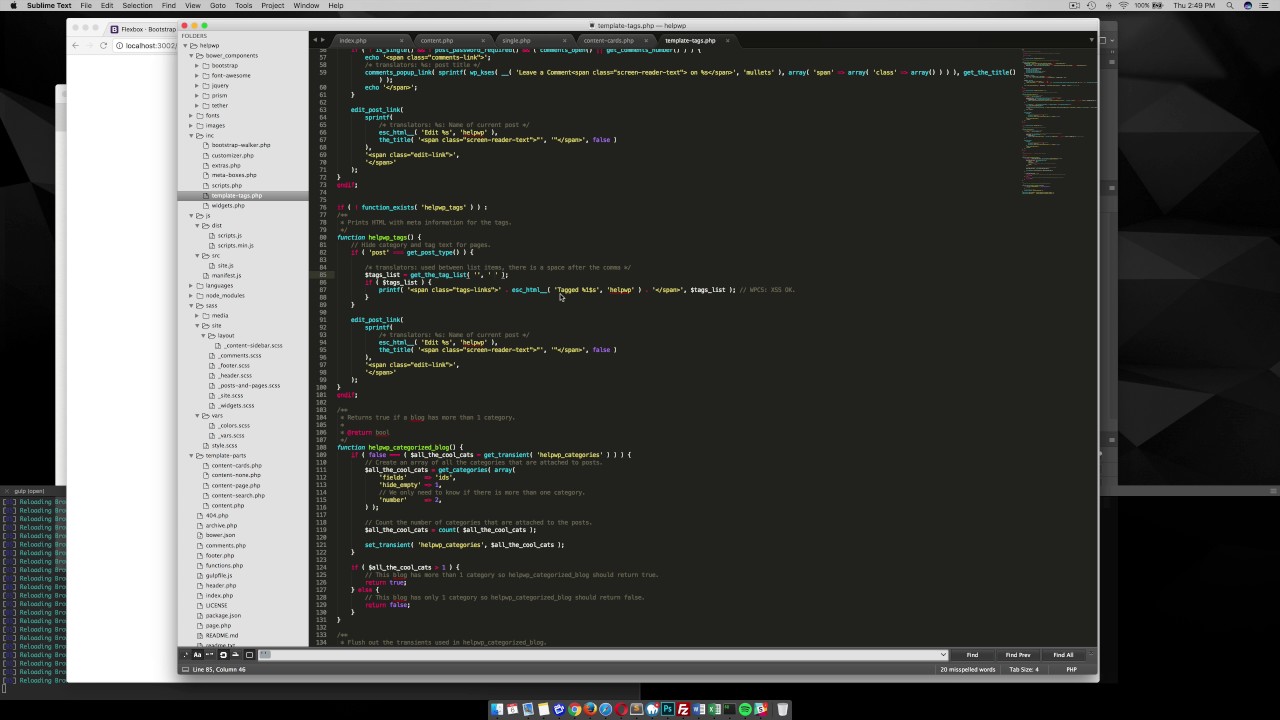Viewport: 1280px width, 720px height.
Task: Open Spotify from the Dock
Action: 745,709
